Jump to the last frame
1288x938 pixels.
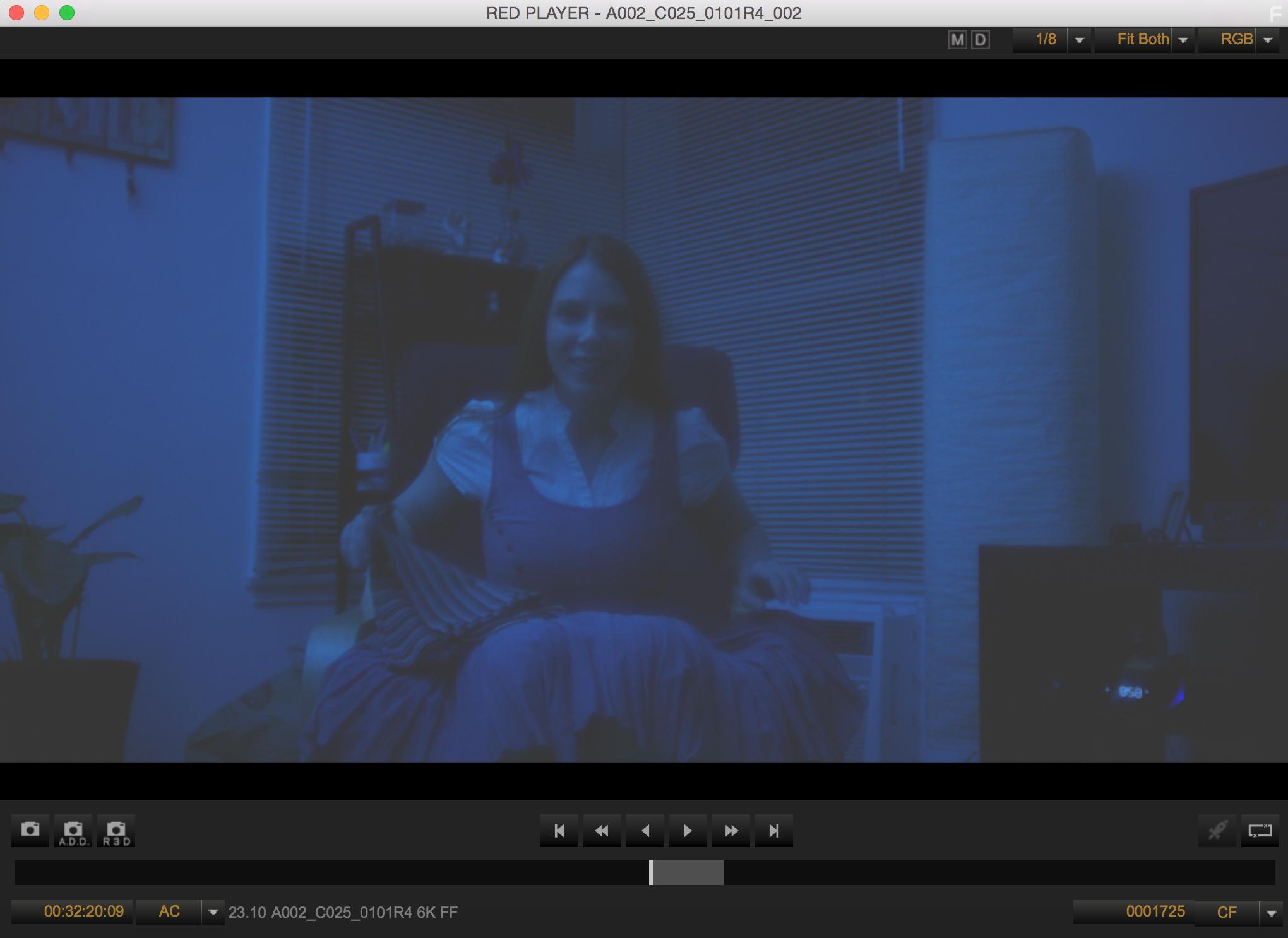coord(774,831)
